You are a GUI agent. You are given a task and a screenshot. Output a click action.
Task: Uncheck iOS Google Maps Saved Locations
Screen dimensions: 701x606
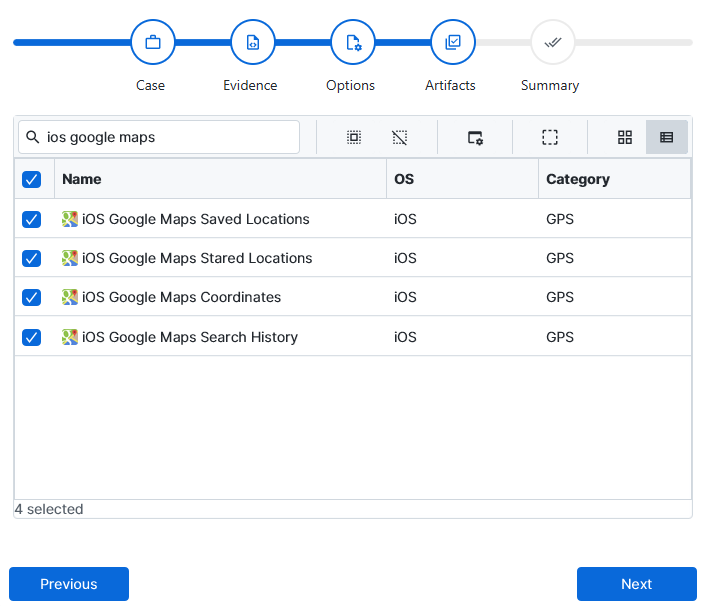(32, 219)
